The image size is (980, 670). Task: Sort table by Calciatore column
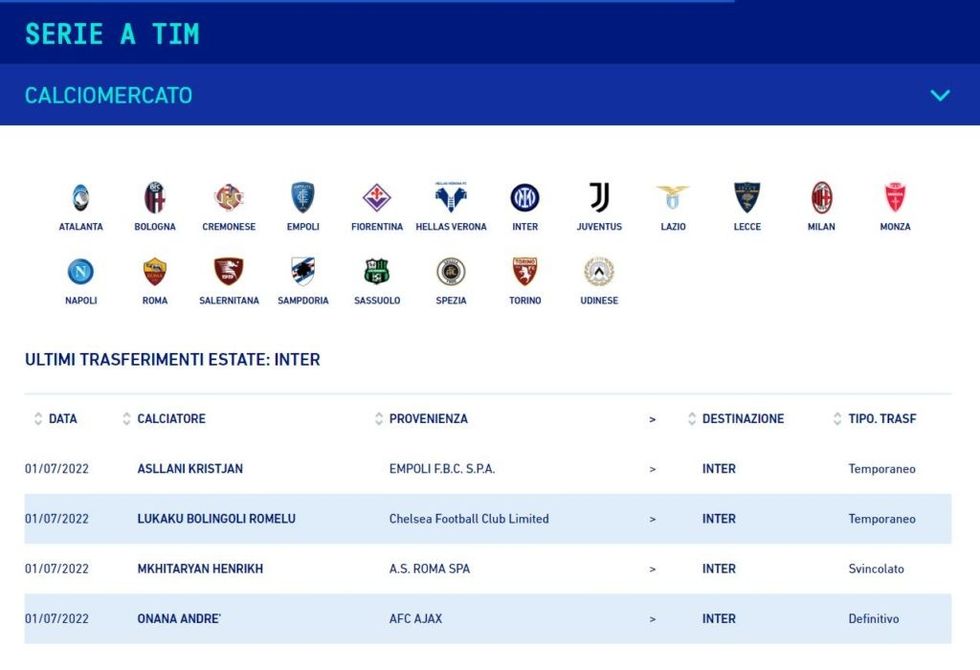(x=171, y=419)
